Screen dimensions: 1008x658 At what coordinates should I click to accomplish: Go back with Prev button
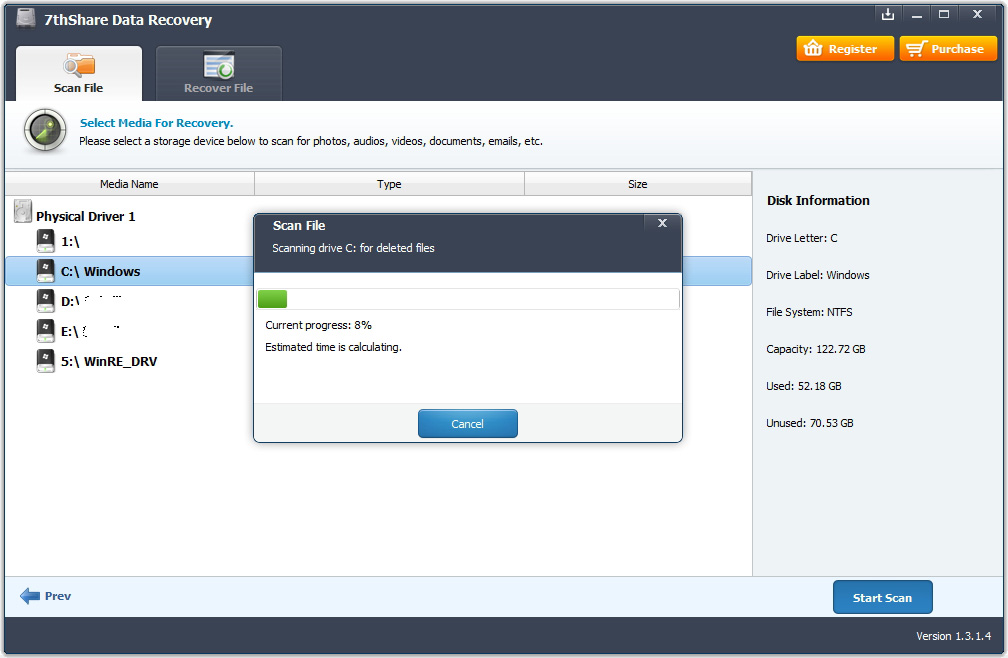coord(46,596)
